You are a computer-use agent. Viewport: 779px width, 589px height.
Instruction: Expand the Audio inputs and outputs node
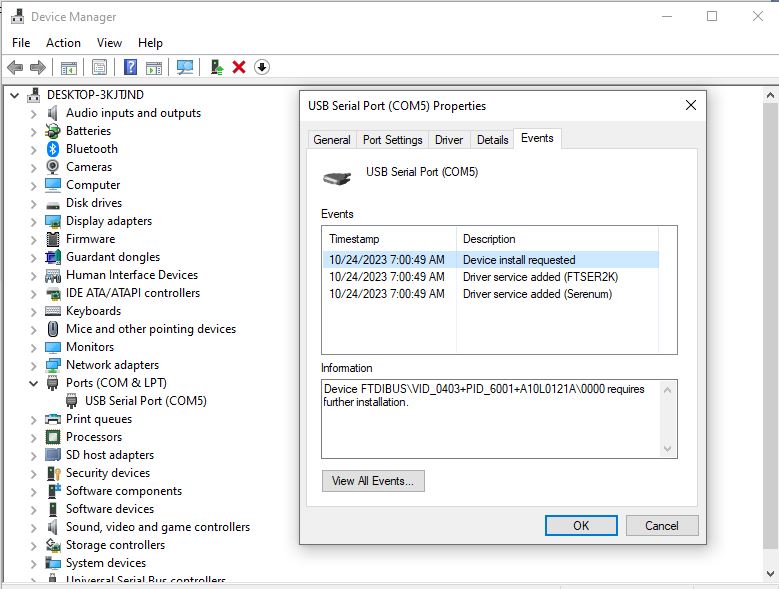(33, 114)
